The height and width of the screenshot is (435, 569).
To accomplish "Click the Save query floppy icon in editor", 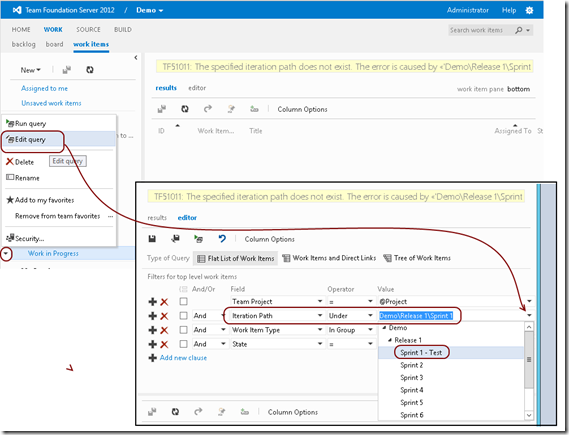I will pyautogui.click(x=152, y=238).
